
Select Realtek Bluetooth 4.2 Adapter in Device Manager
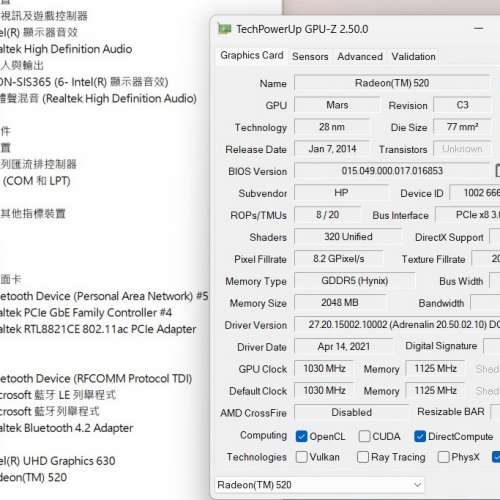(66, 428)
